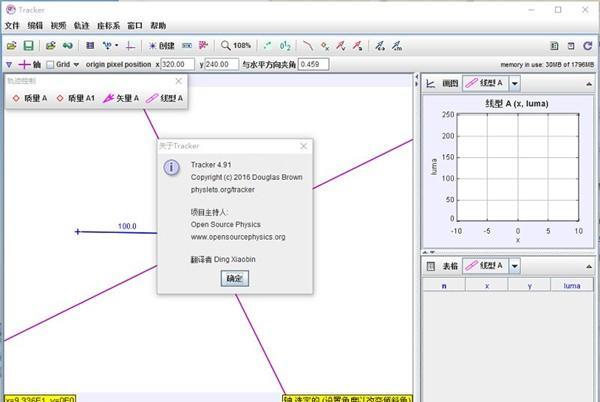Show the track control icon
600x402 pixels.
click(187, 46)
